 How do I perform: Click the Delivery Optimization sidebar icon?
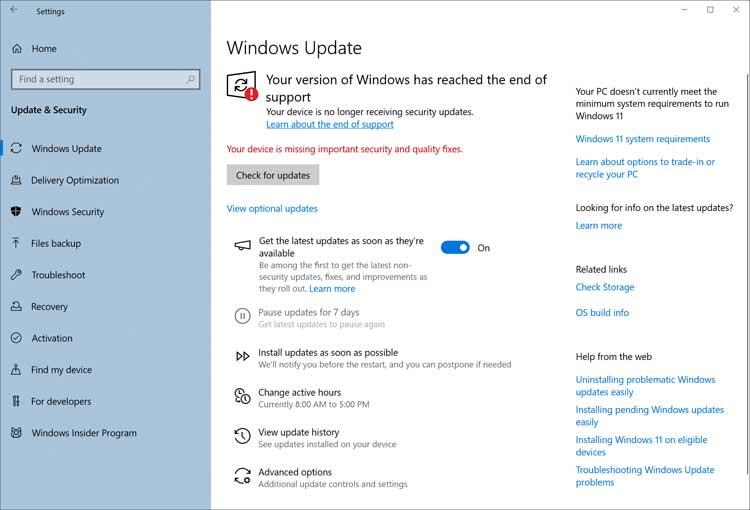click(16, 180)
